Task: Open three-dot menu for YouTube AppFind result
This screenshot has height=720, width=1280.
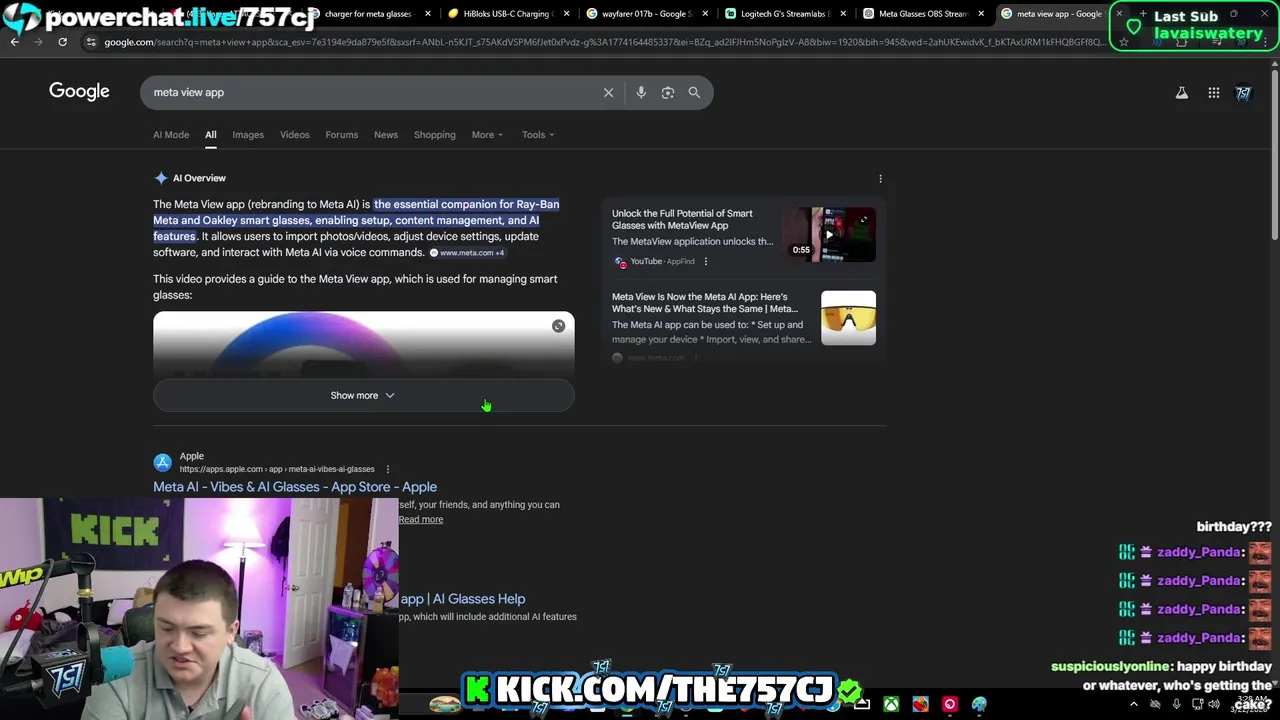Action: coord(705,261)
